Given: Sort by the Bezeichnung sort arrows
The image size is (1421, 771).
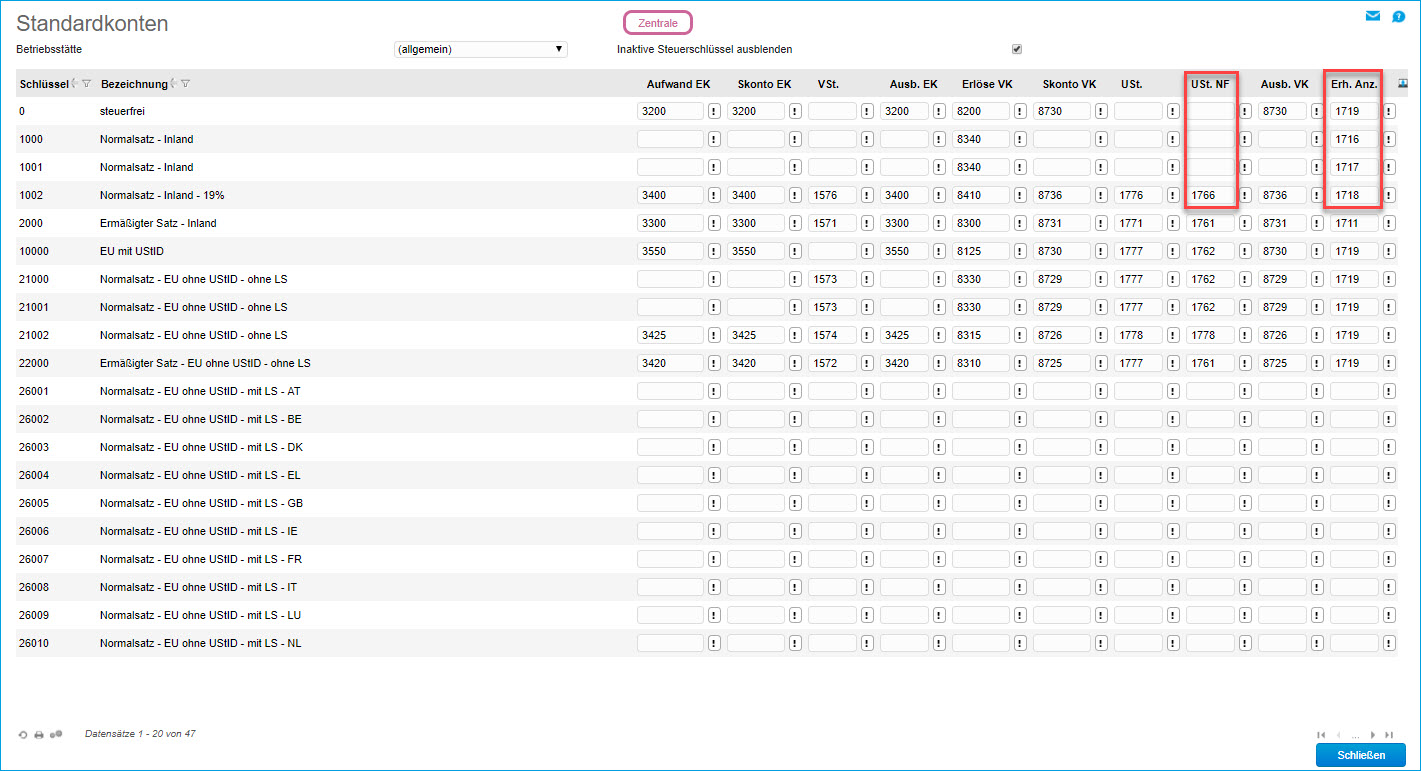Looking at the screenshot, I should (x=174, y=84).
